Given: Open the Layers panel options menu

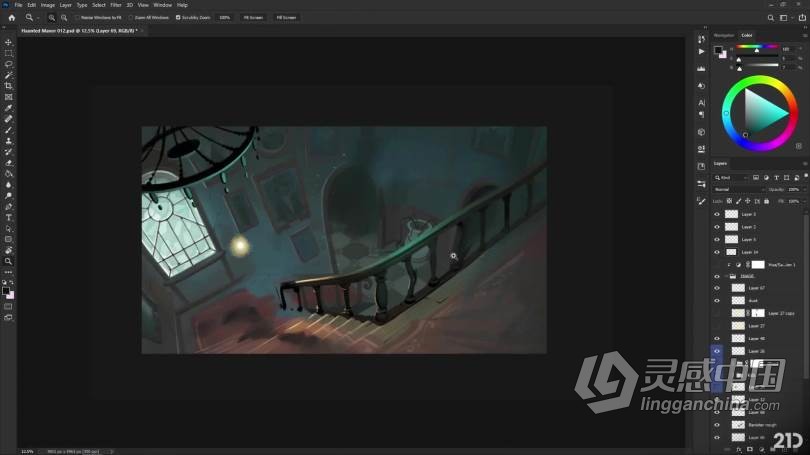Looking at the screenshot, I should 804,164.
